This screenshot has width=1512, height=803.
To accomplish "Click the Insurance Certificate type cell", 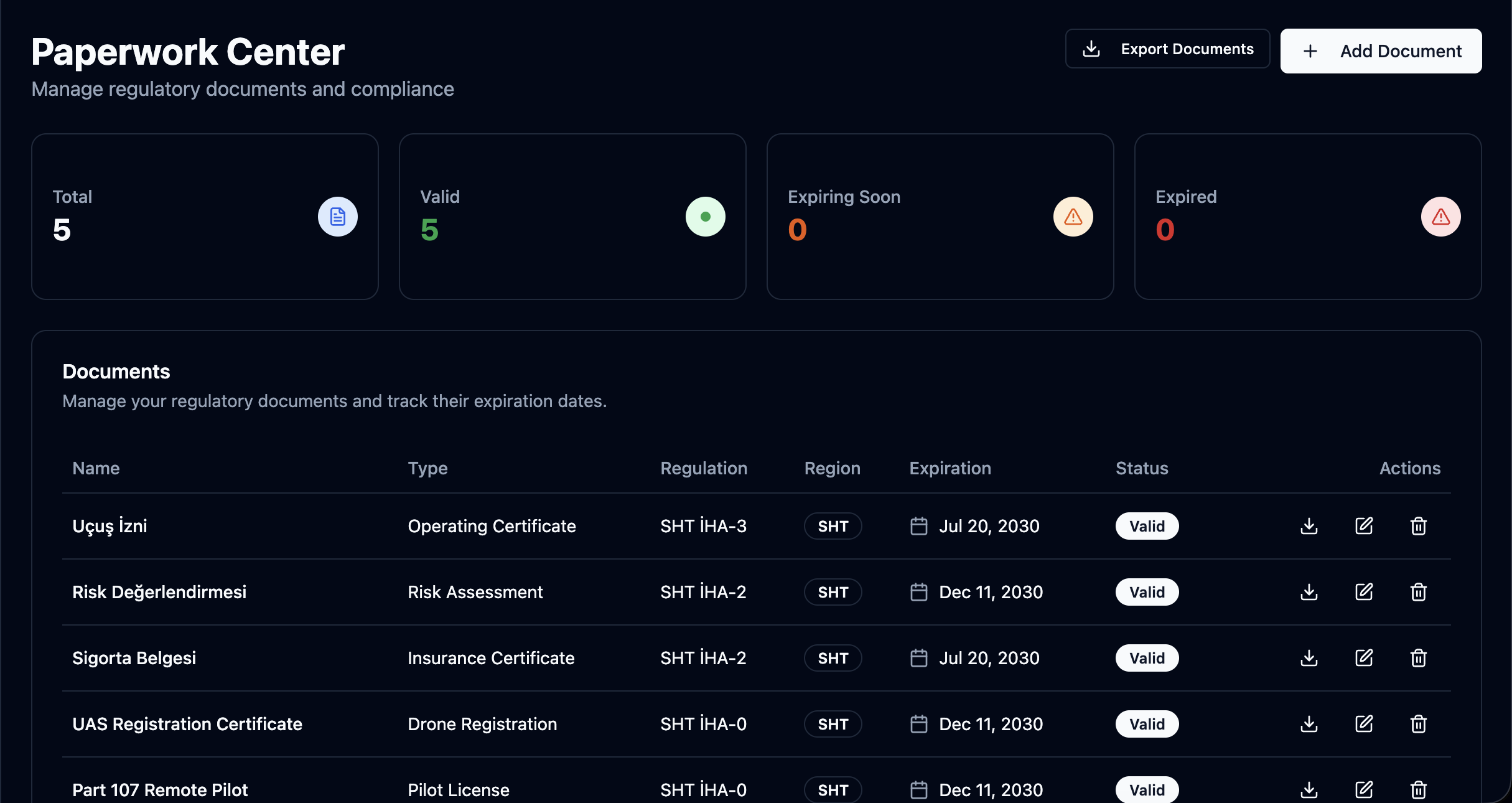I will point(491,658).
